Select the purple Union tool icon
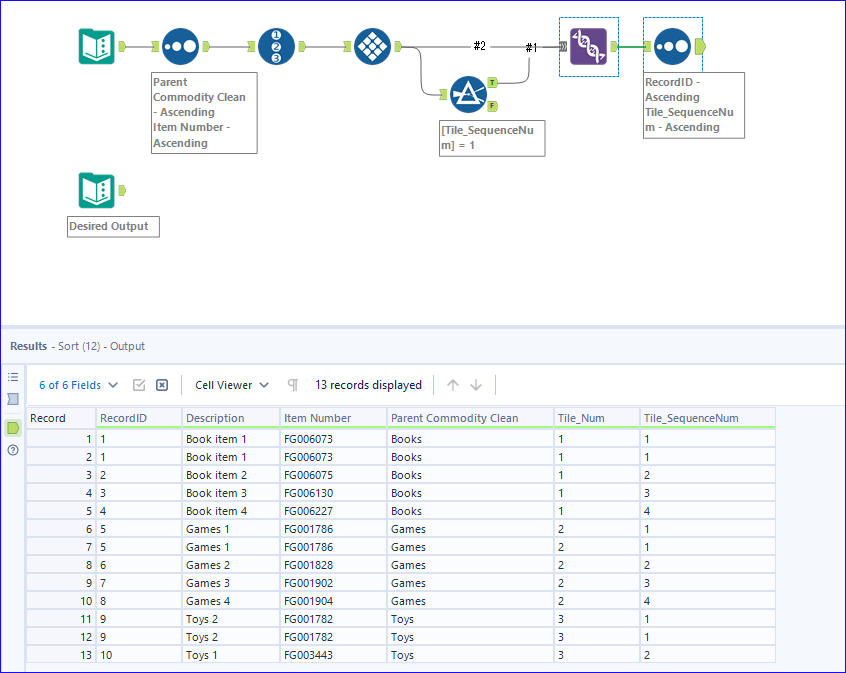The width and height of the screenshot is (846, 673). [588, 46]
